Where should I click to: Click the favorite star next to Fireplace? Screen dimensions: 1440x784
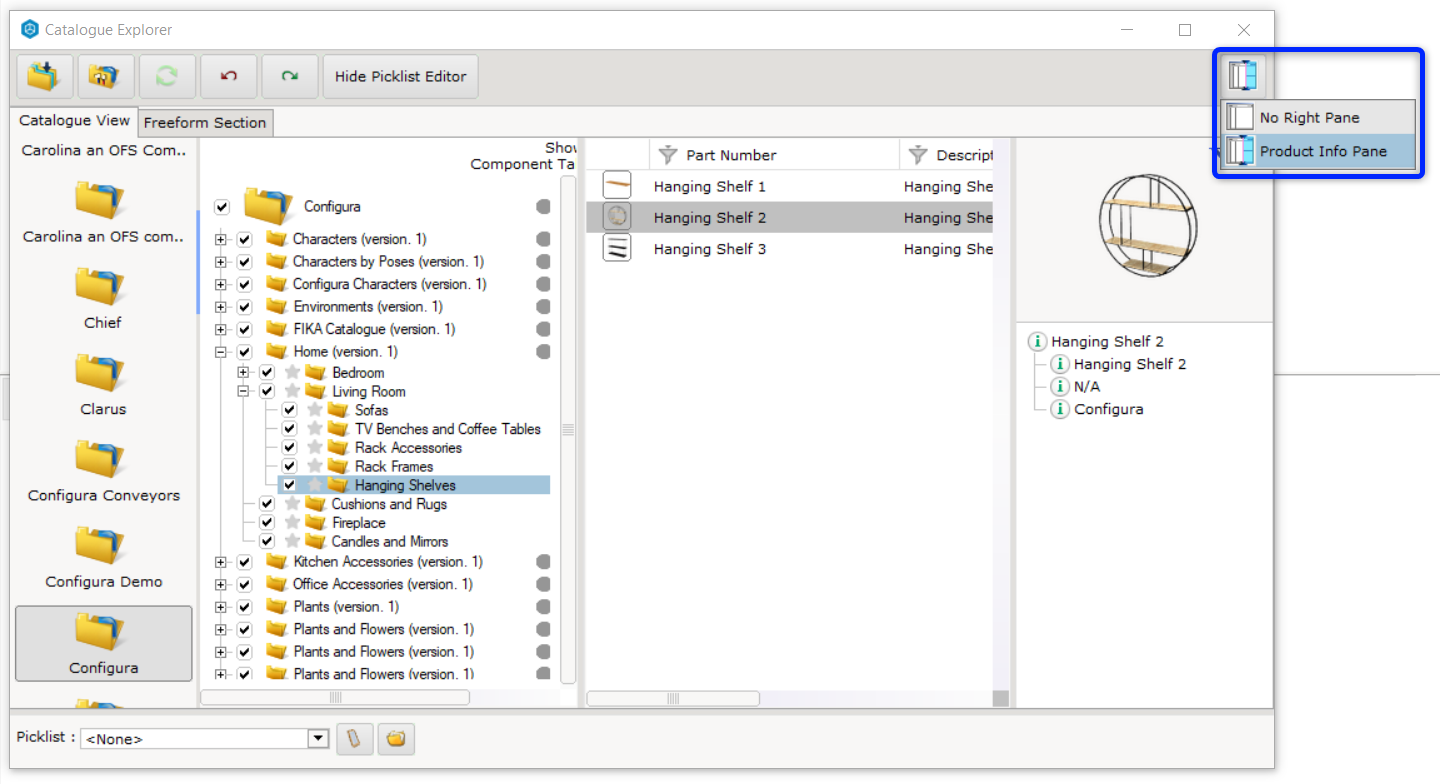click(292, 523)
